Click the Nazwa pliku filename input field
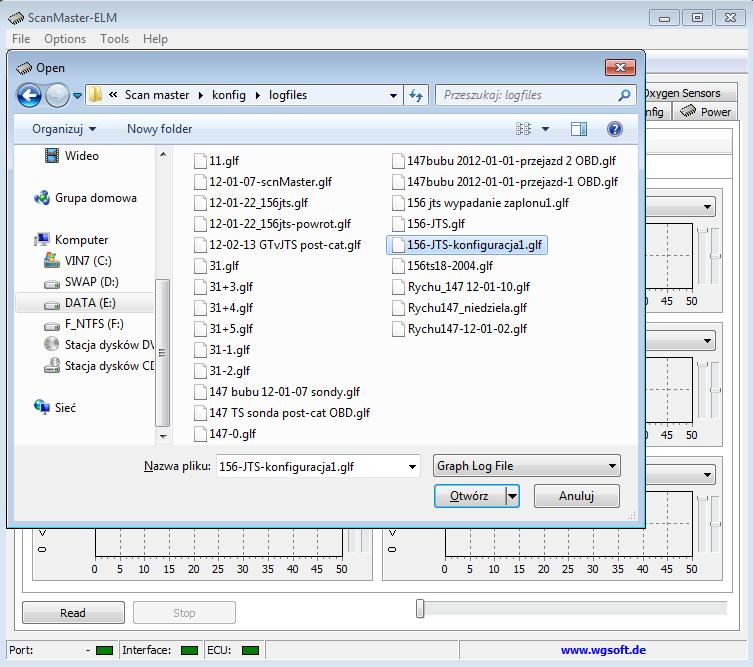753x667 pixels. tap(311, 467)
